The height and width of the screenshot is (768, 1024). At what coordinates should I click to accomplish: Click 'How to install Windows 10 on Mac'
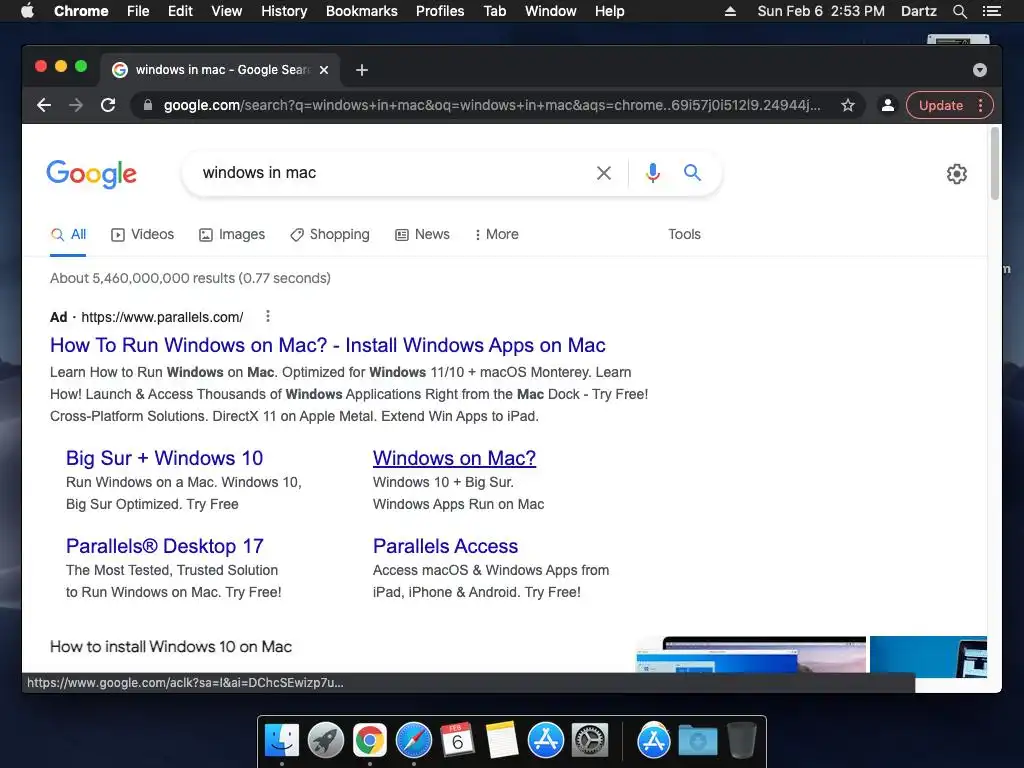click(171, 647)
